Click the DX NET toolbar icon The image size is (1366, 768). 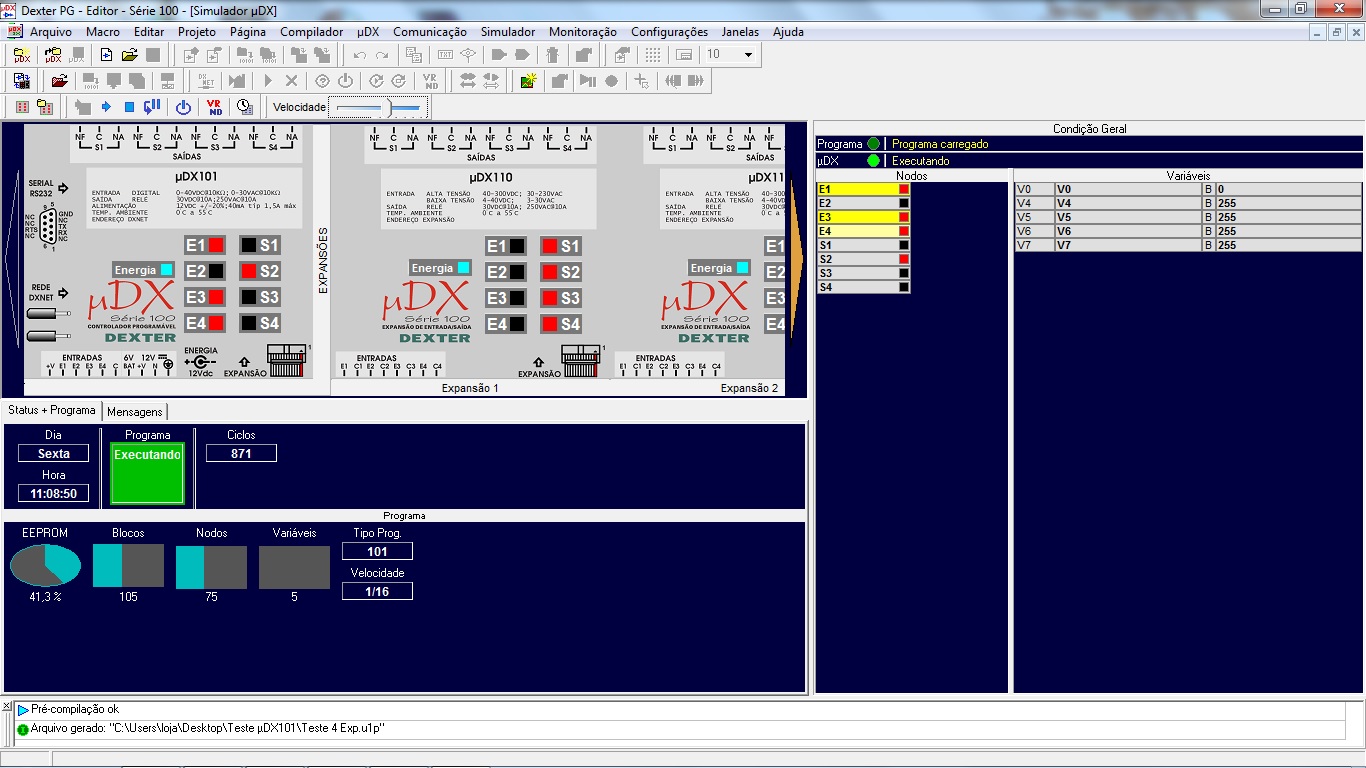(x=206, y=81)
